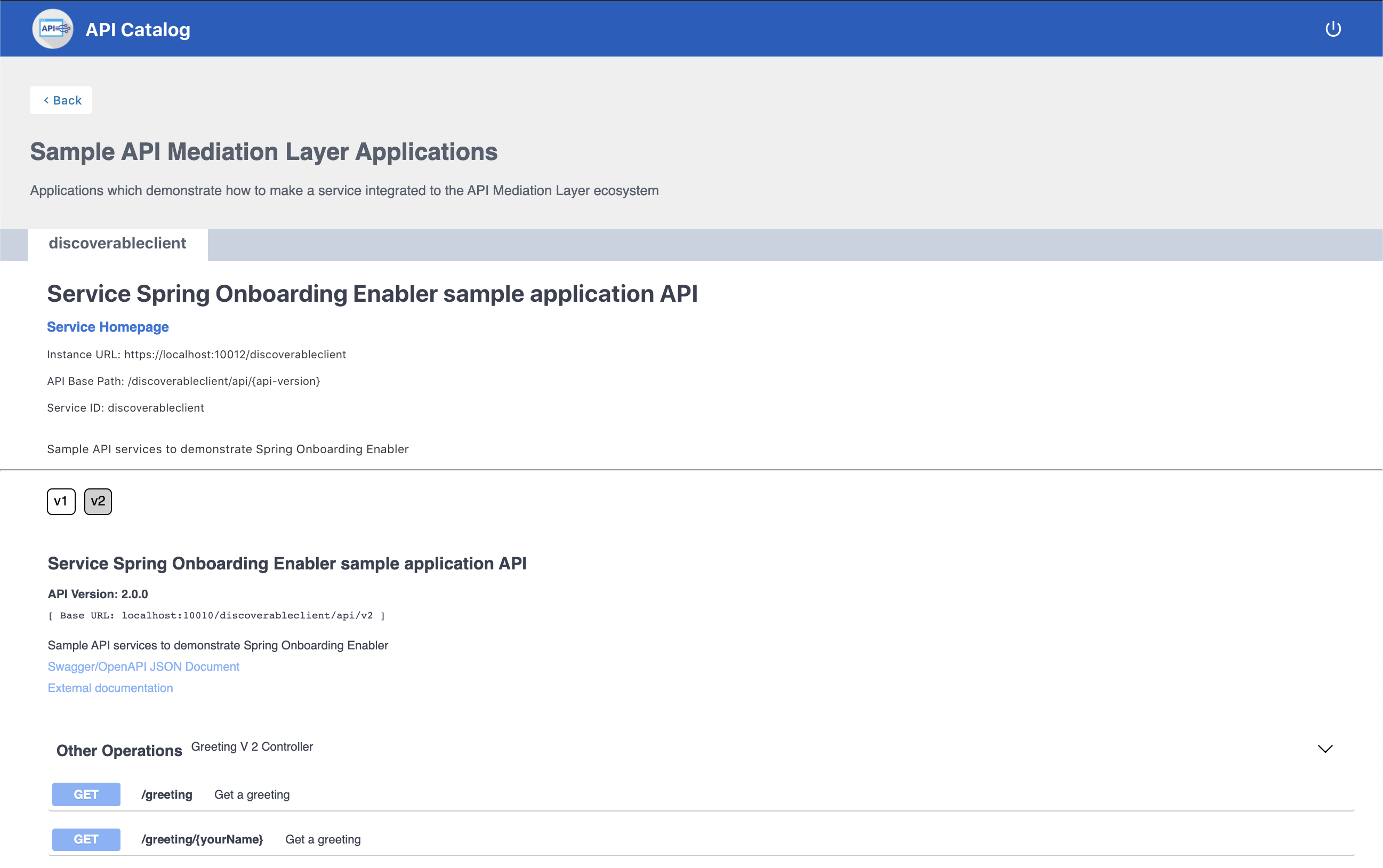
Task: Click the second GET method badge
Action: point(86,839)
